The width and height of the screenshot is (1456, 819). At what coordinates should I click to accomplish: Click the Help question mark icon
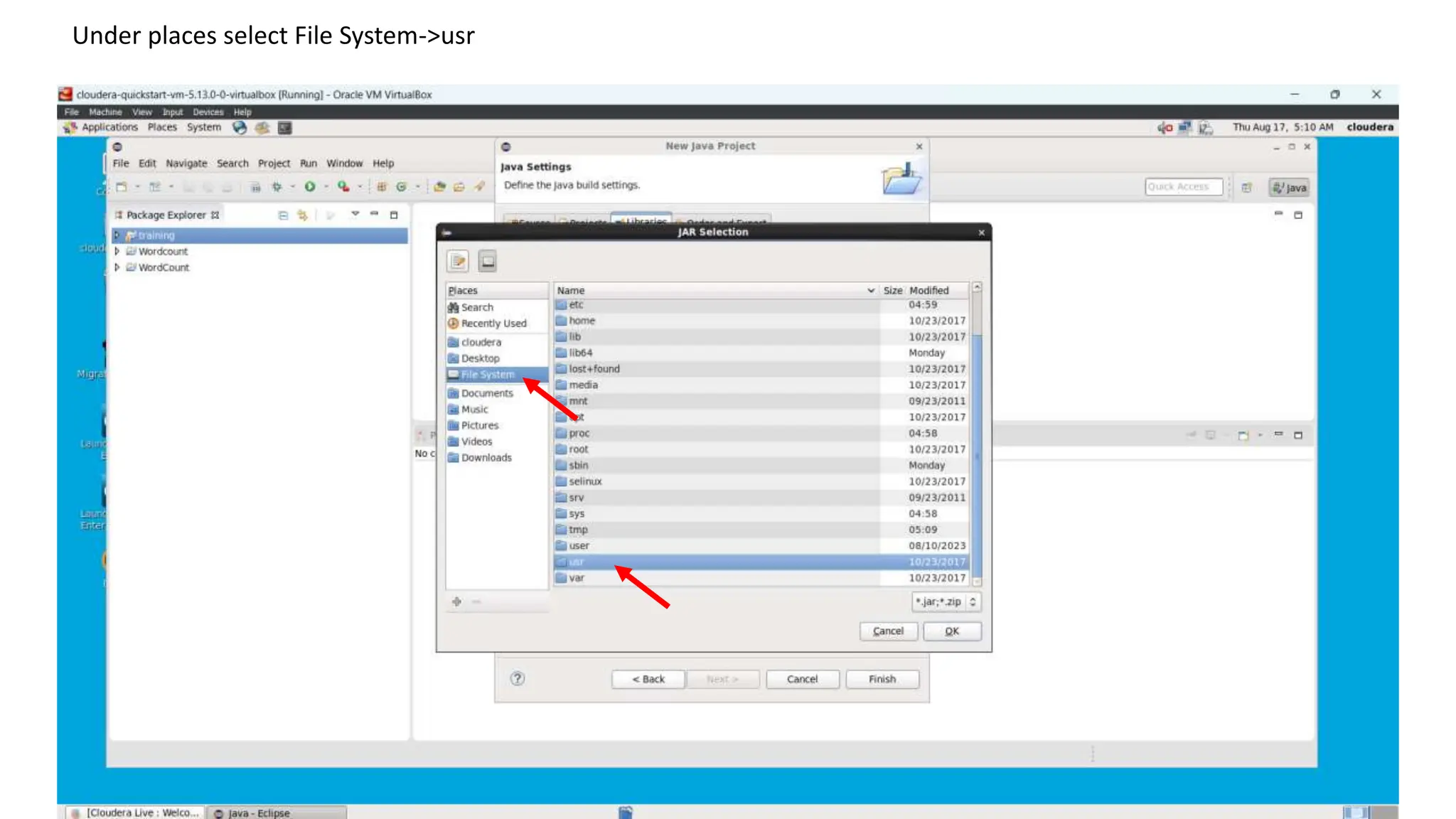(x=518, y=679)
